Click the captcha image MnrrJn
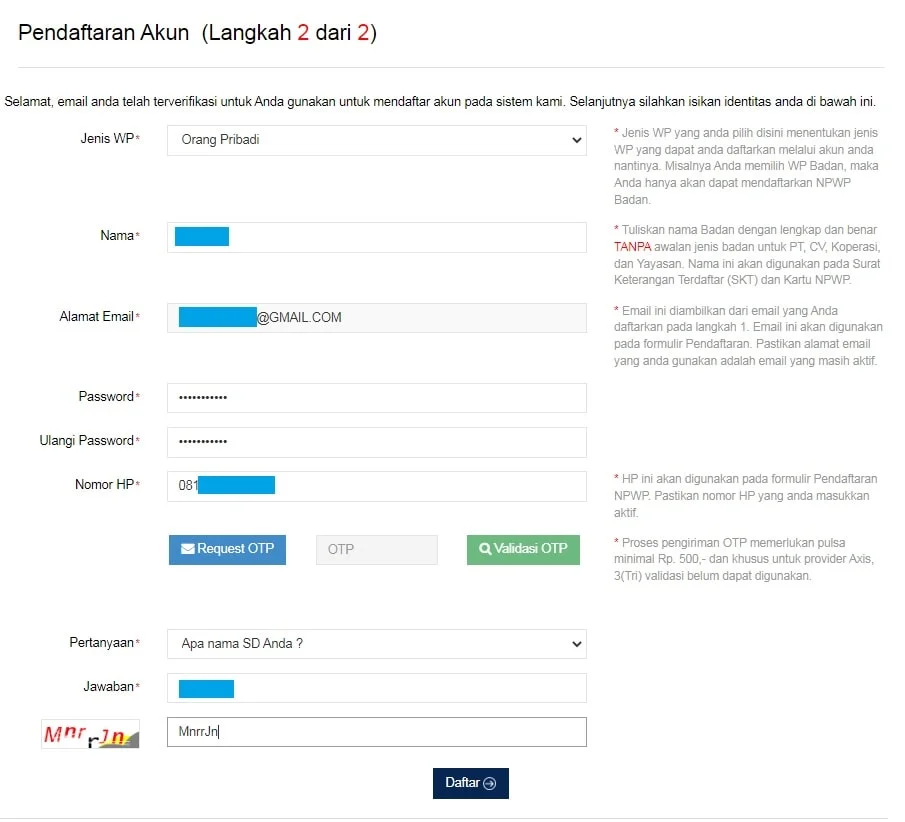The height and width of the screenshot is (822, 905). [x=90, y=734]
